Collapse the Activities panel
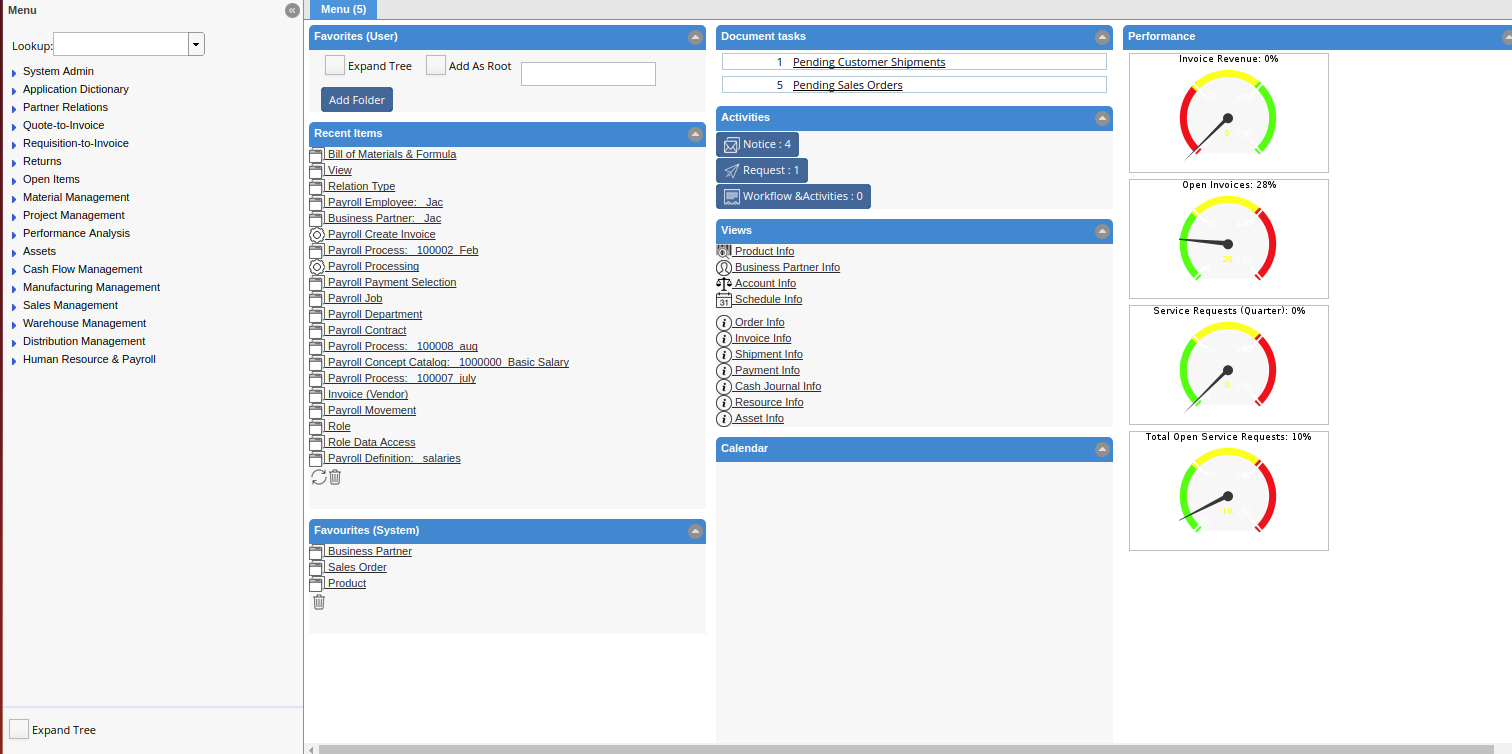This screenshot has height=754, width=1512. pyautogui.click(x=1102, y=118)
